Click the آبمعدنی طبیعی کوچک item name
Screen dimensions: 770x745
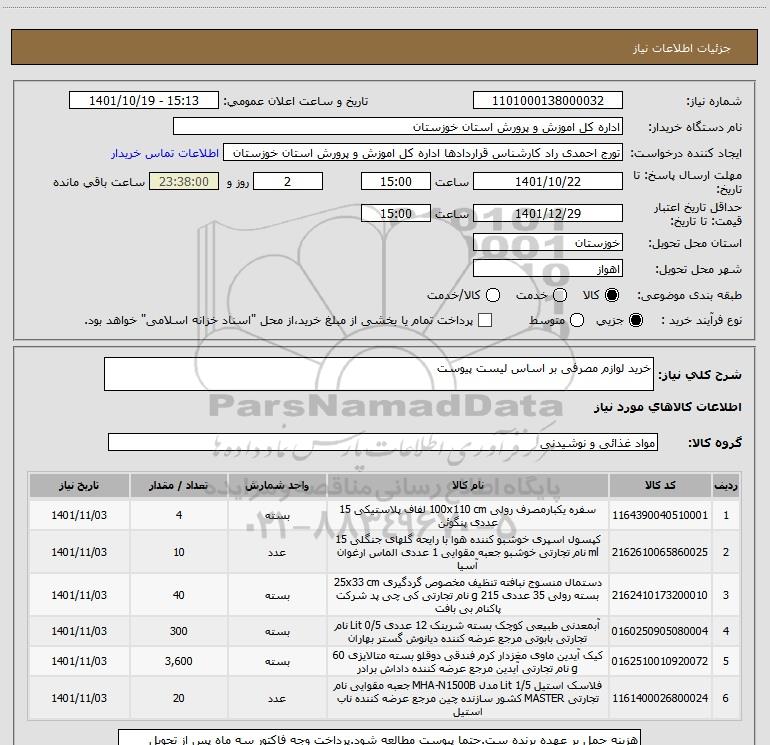click(x=468, y=632)
